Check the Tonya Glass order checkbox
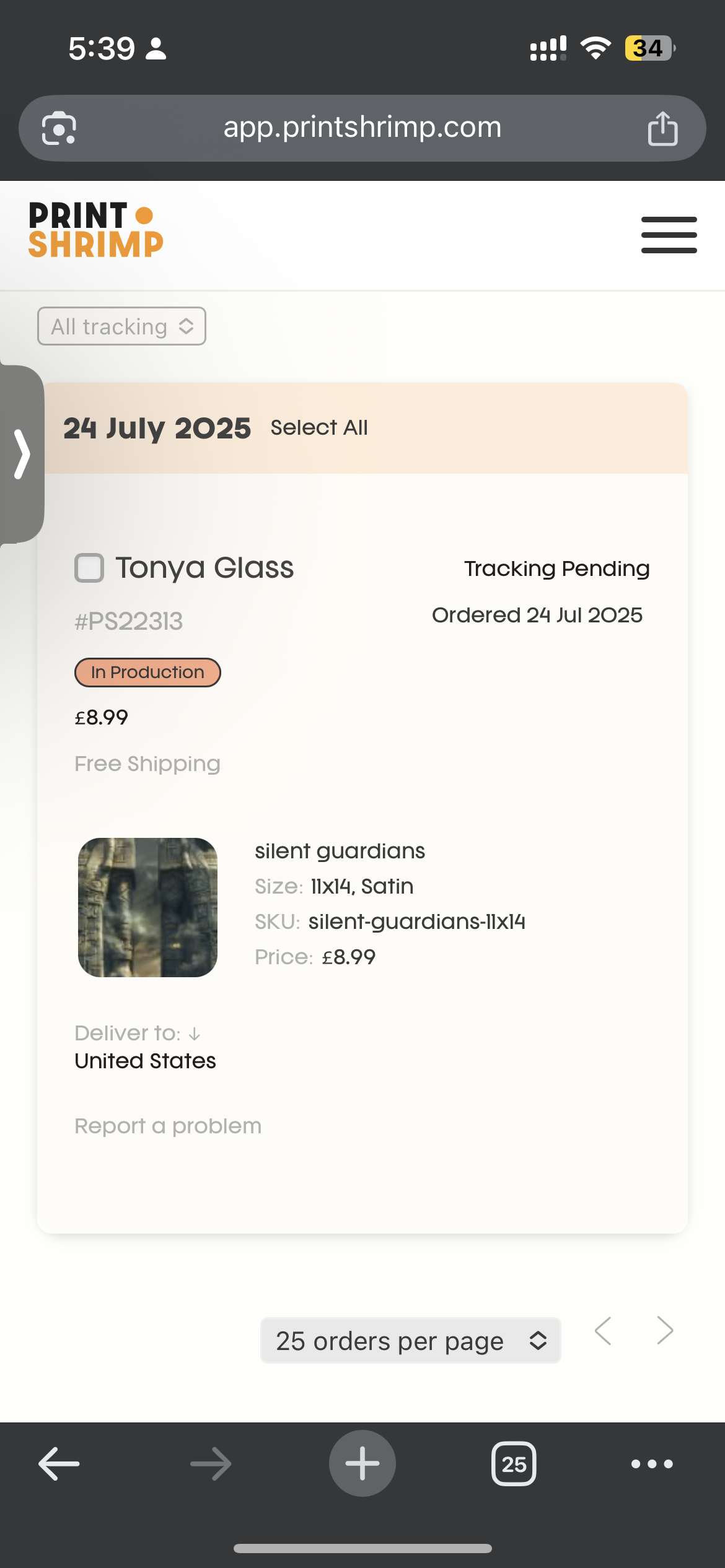 click(89, 568)
